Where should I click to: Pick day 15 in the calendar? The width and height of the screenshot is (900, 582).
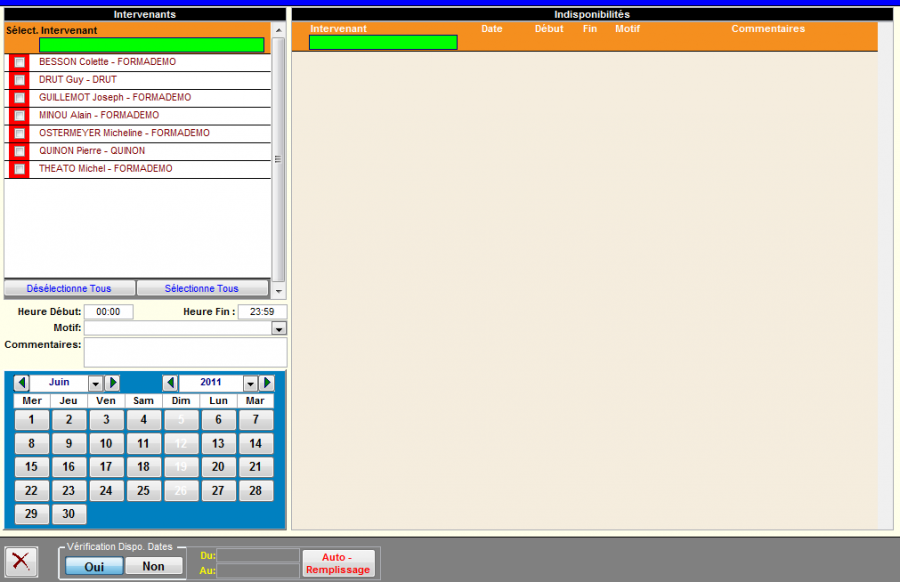pos(32,467)
